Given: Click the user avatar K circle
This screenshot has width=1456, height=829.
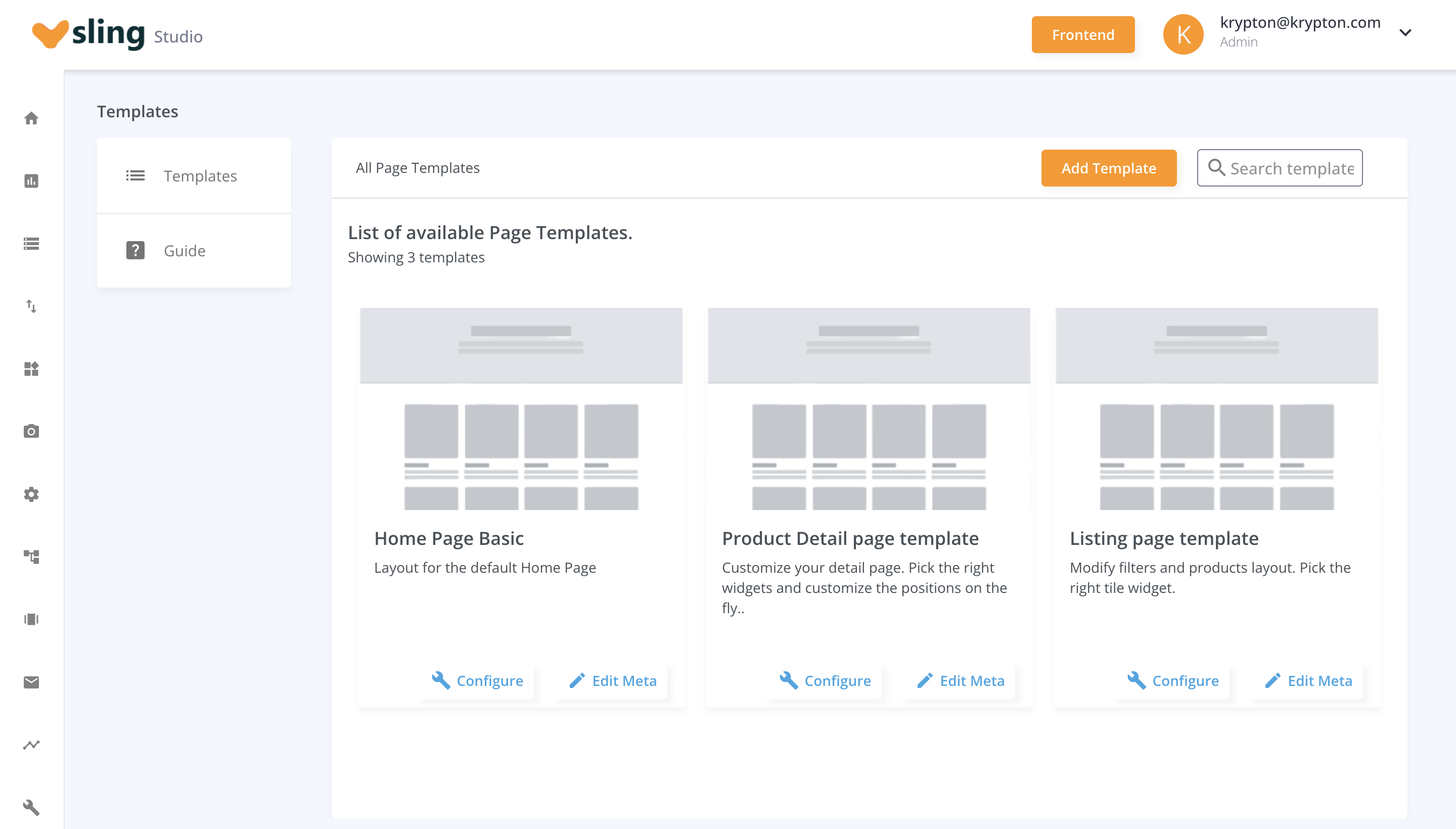Looking at the screenshot, I should (1182, 35).
